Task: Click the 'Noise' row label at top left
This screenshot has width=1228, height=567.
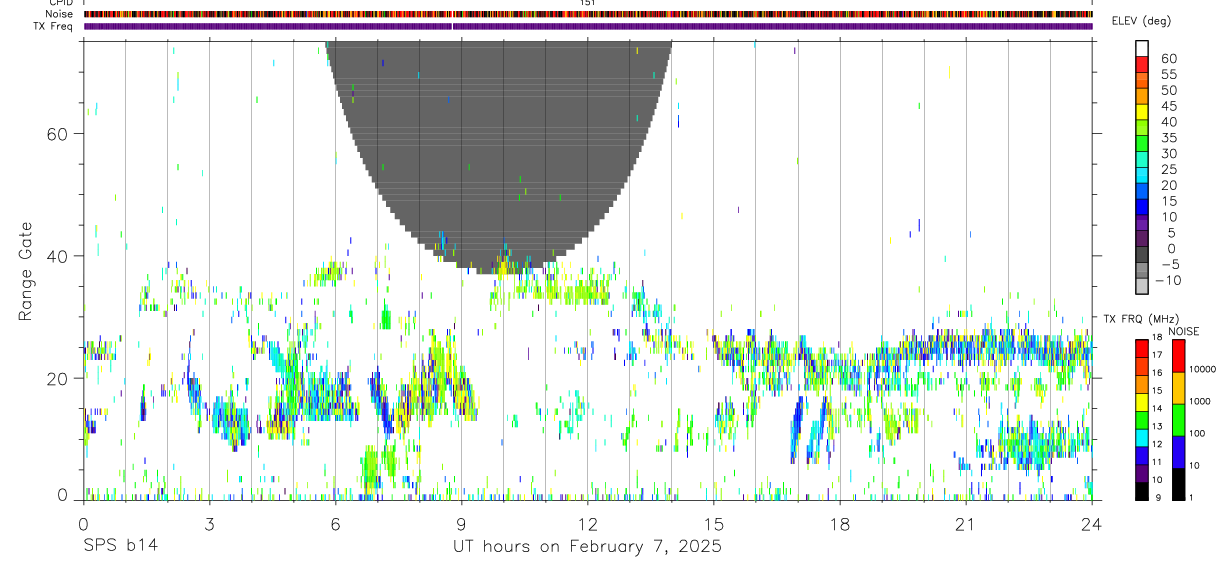Action: pyautogui.click(x=61, y=14)
